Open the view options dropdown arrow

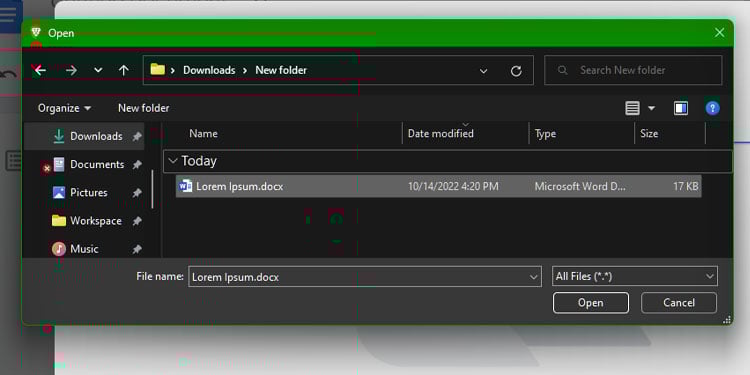(651, 108)
